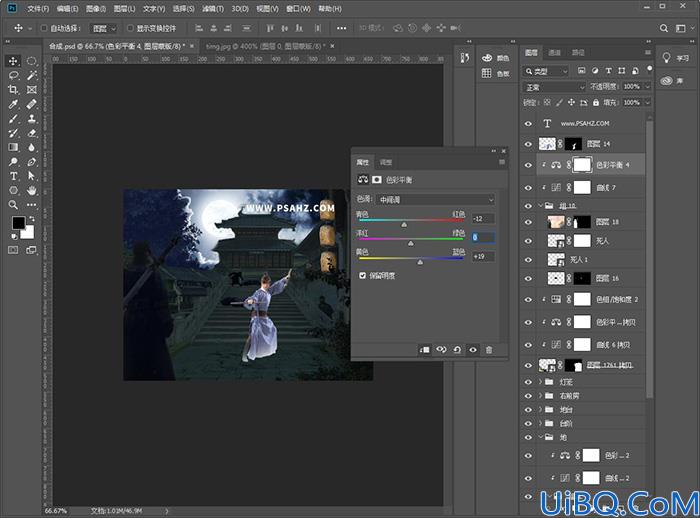
Task: Select the Pen tool
Action: click(x=32, y=162)
